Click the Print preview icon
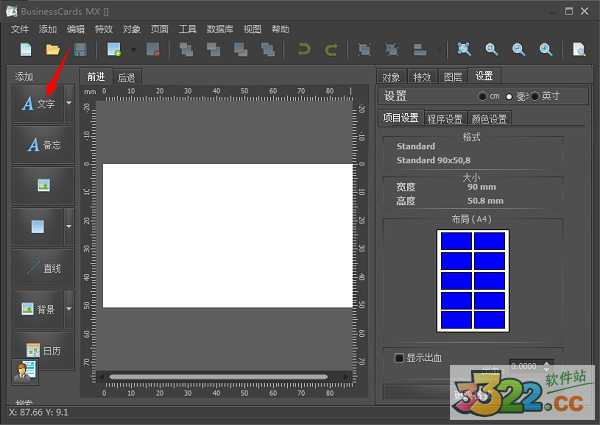Image resolution: width=600 pixels, height=425 pixels. [x=579, y=50]
